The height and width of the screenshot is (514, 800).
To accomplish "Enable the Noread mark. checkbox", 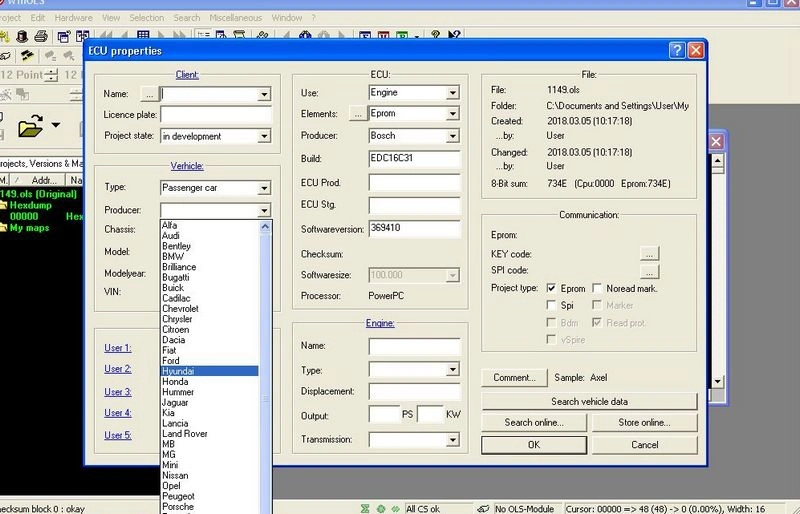I will tap(597, 288).
